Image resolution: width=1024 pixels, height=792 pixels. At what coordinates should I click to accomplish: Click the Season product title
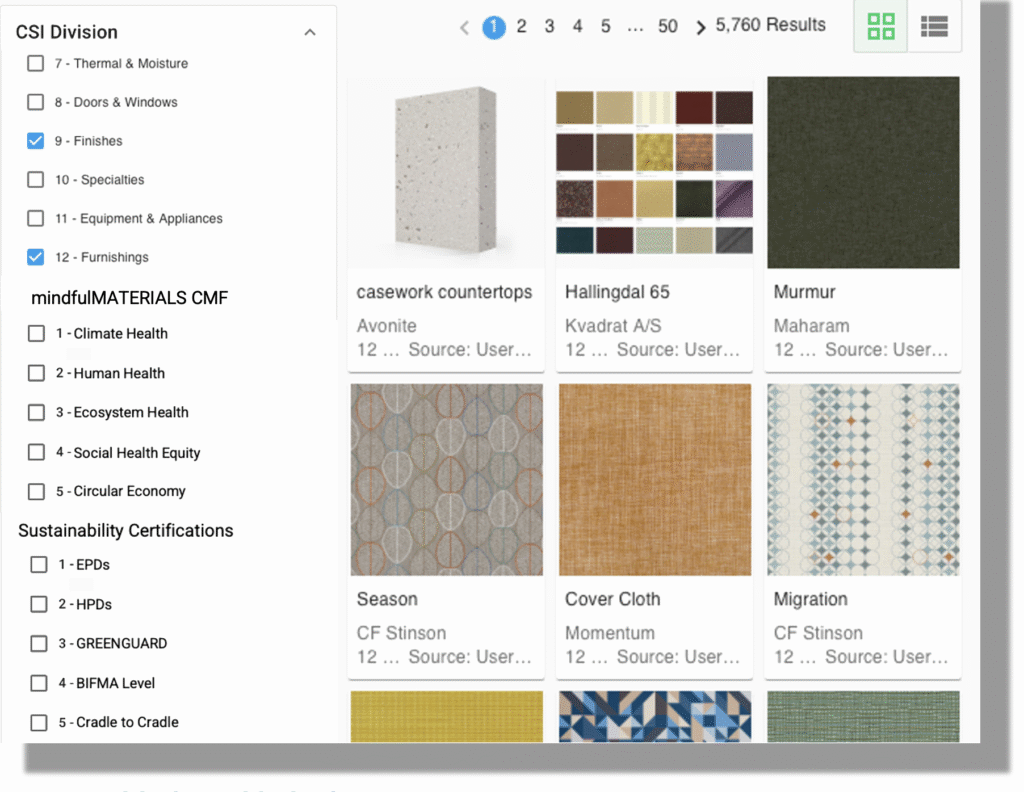pyautogui.click(x=387, y=599)
